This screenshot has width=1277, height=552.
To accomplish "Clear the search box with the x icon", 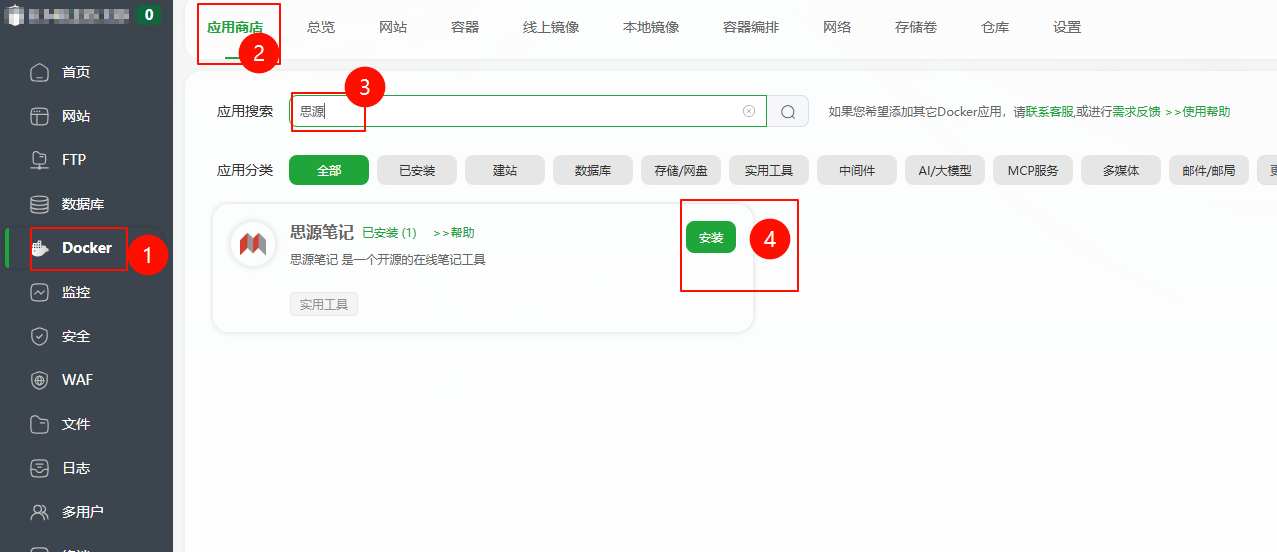I will click(748, 111).
